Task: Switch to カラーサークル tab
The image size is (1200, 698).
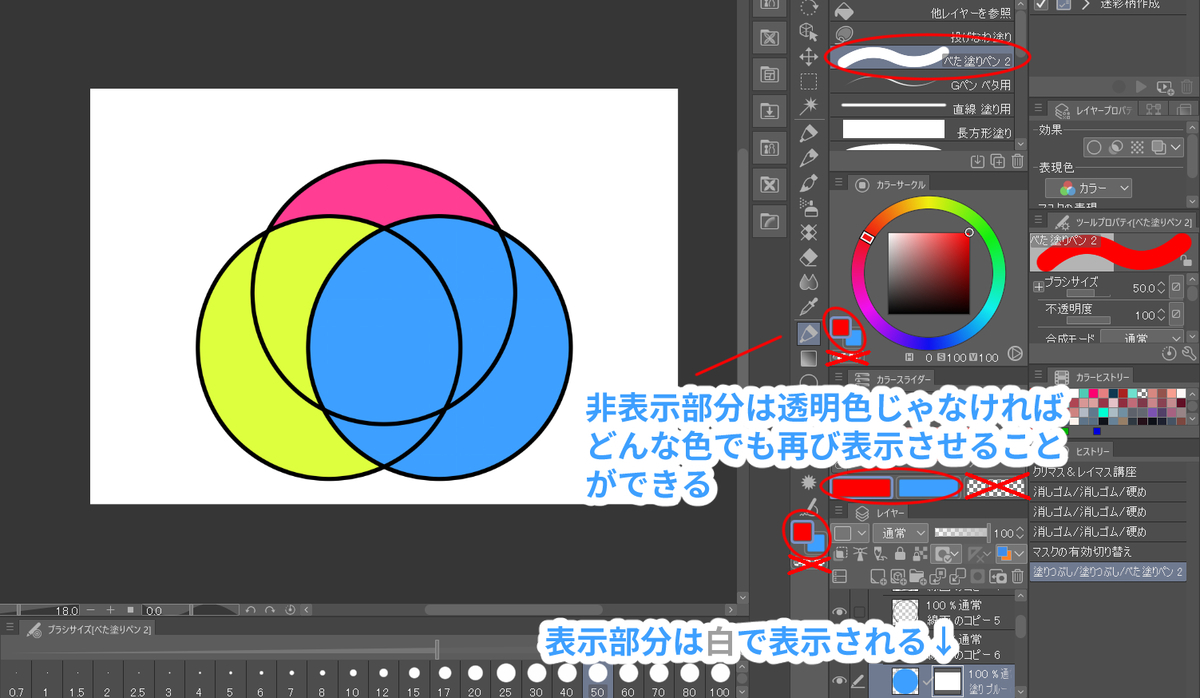Action: pos(893,184)
